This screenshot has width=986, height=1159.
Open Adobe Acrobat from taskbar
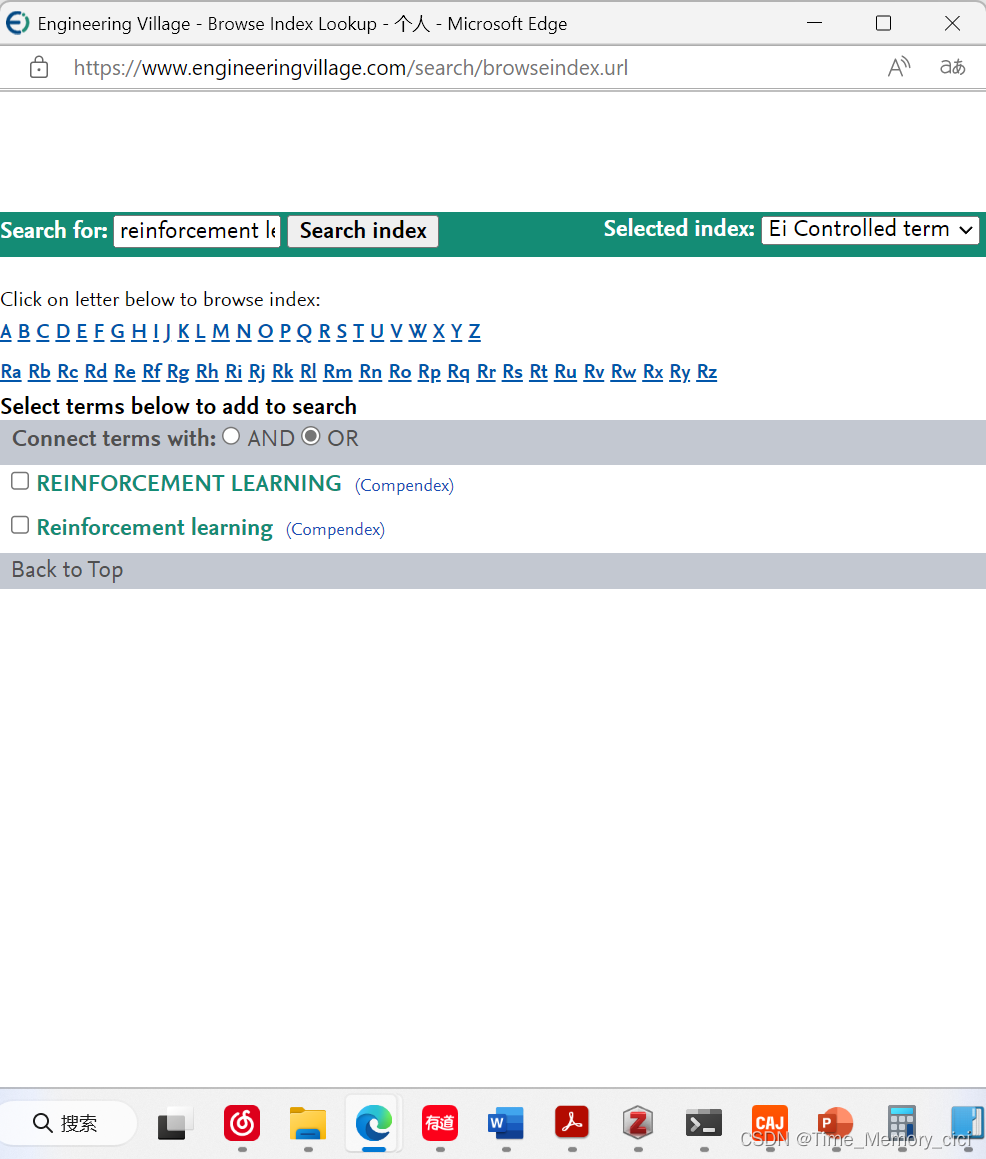(x=571, y=1124)
